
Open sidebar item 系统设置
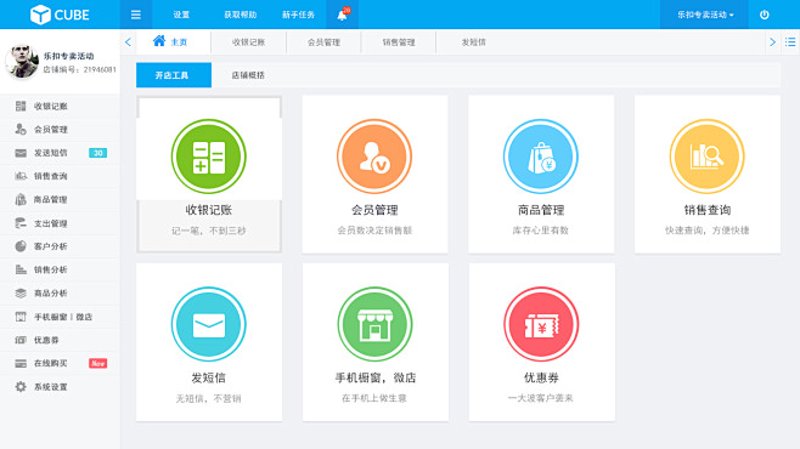60,387
